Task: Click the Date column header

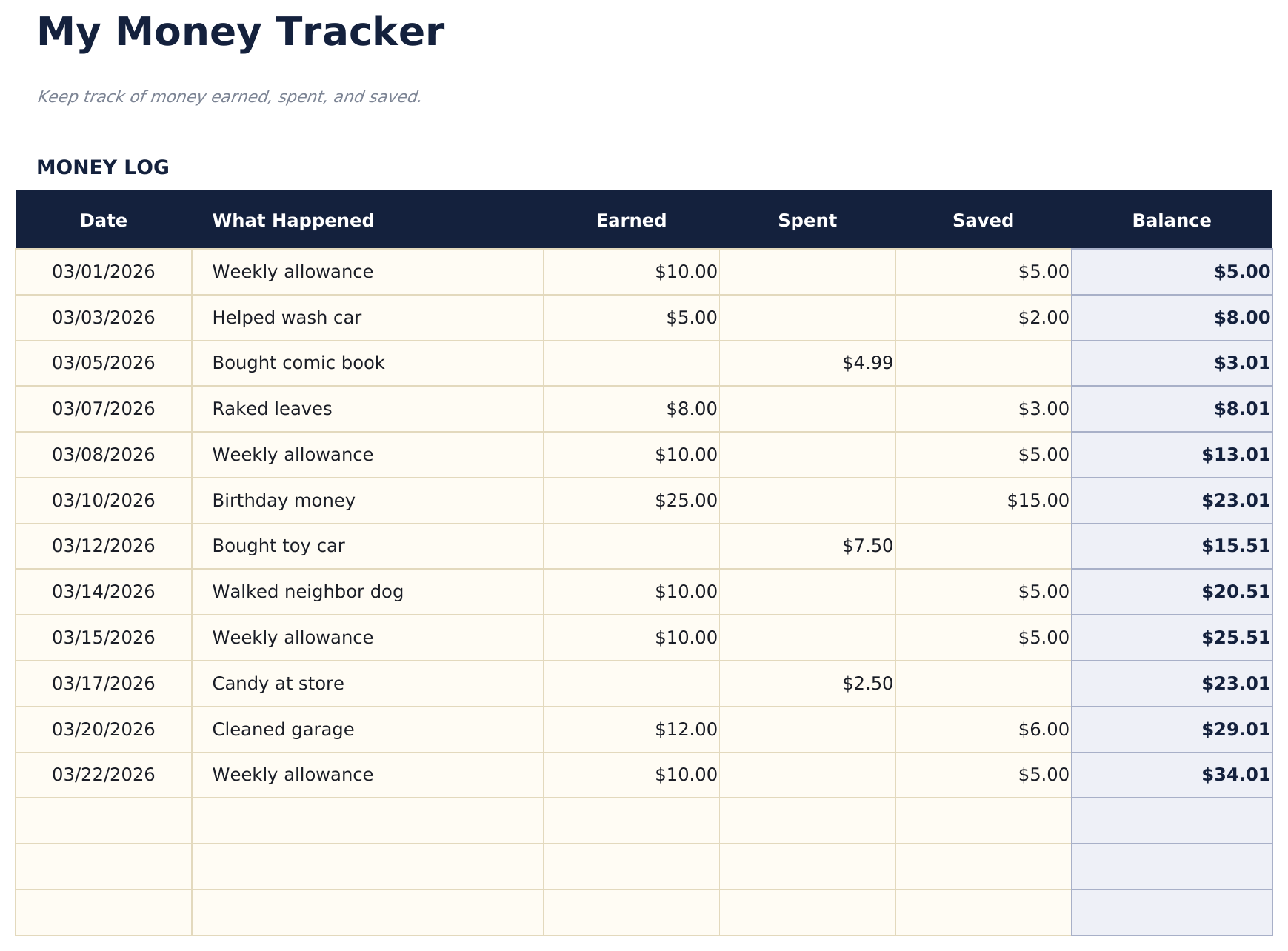Action: (104, 221)
